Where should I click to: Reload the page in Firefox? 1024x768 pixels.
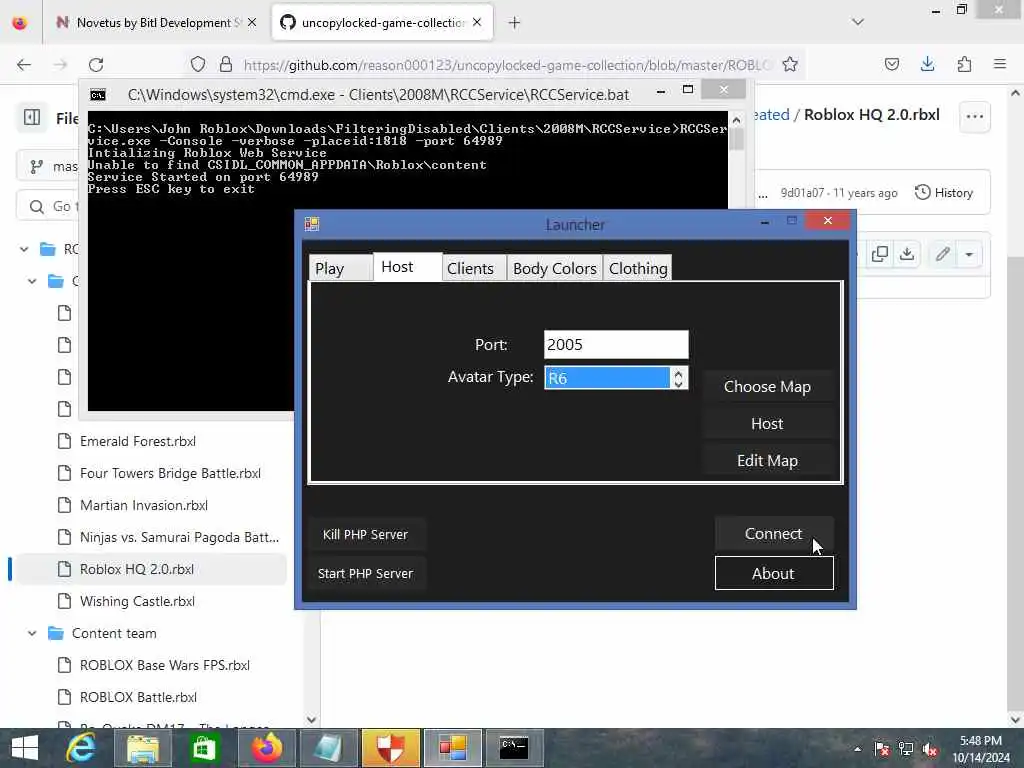click(96, 64)
